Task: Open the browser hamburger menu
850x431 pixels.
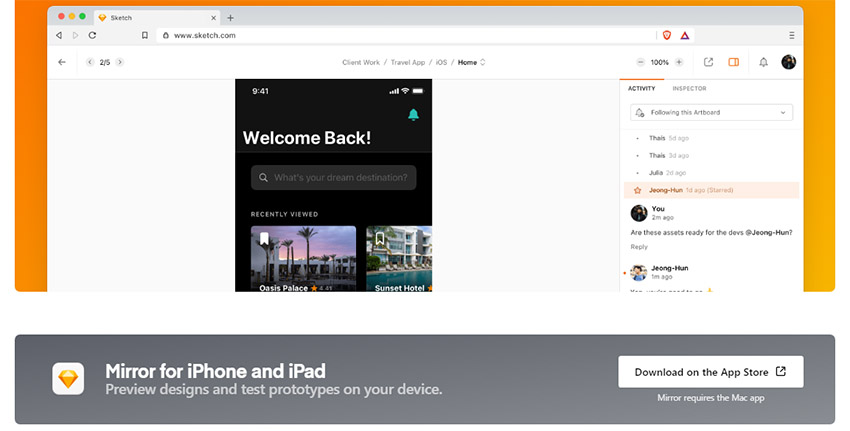Action: tap(791, 35)
